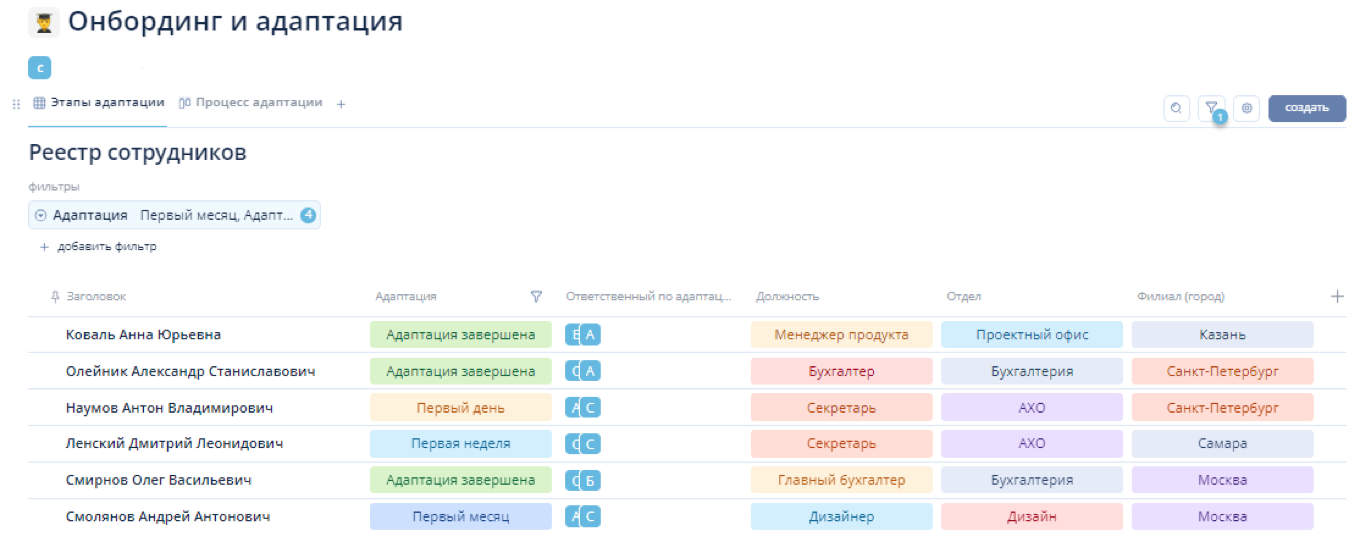
Task: Click the red 'Дизайн' department tag
Action: pyautogui.click(x=1031, y=517)
